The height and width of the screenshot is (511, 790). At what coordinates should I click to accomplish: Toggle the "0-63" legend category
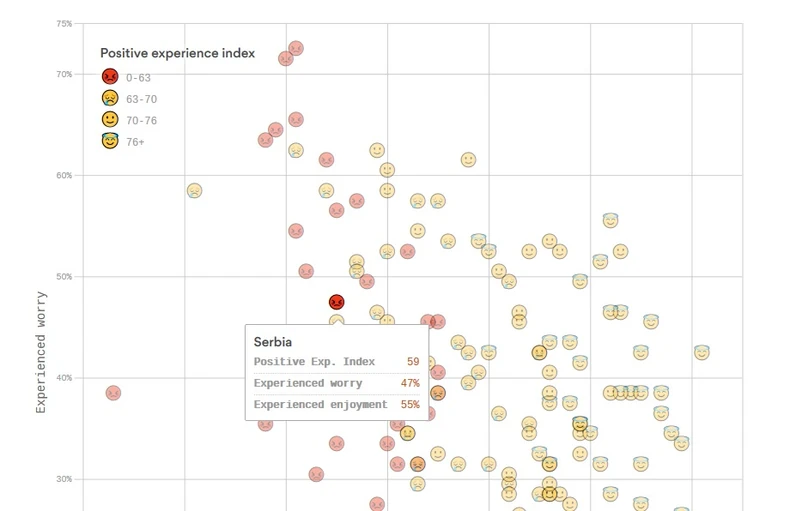(x=139, y=78)
